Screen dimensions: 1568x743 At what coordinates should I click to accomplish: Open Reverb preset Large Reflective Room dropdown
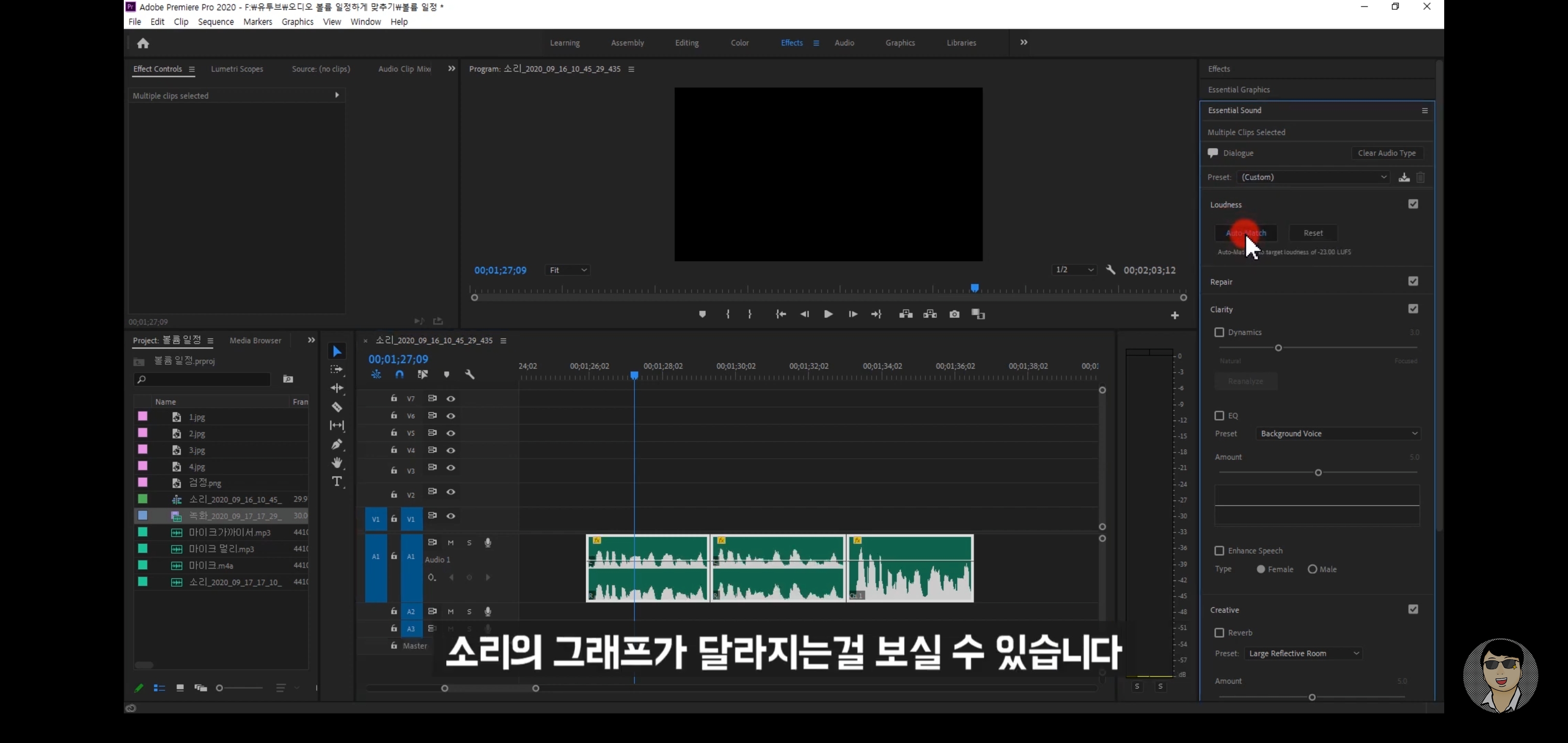1302,653
